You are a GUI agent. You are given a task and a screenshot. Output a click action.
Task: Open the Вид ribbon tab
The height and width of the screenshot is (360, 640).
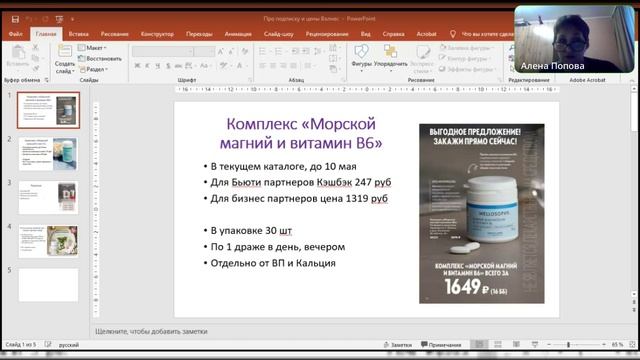[365, 34]
